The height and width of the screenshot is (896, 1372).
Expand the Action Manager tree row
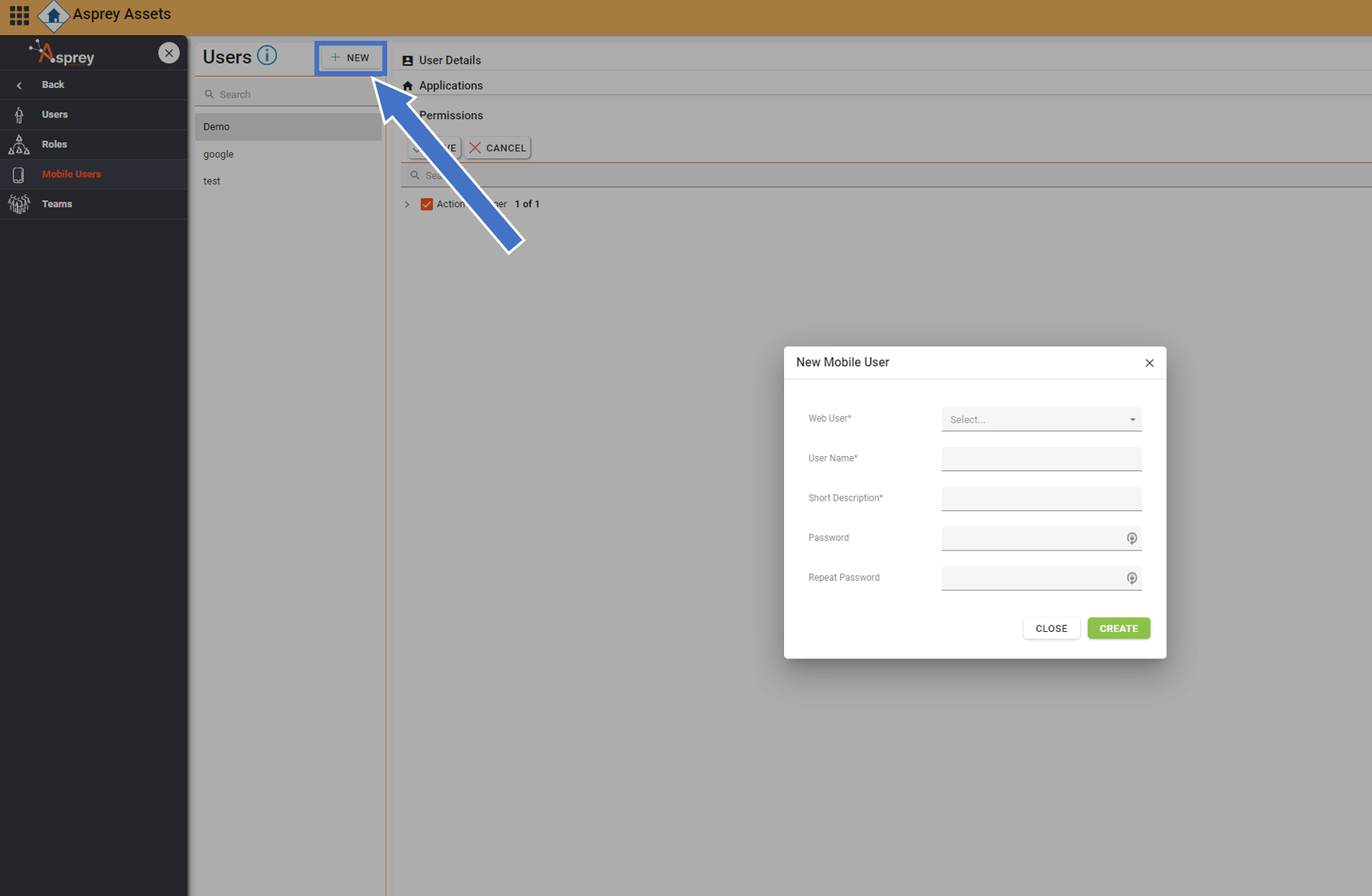coord(407,204)
